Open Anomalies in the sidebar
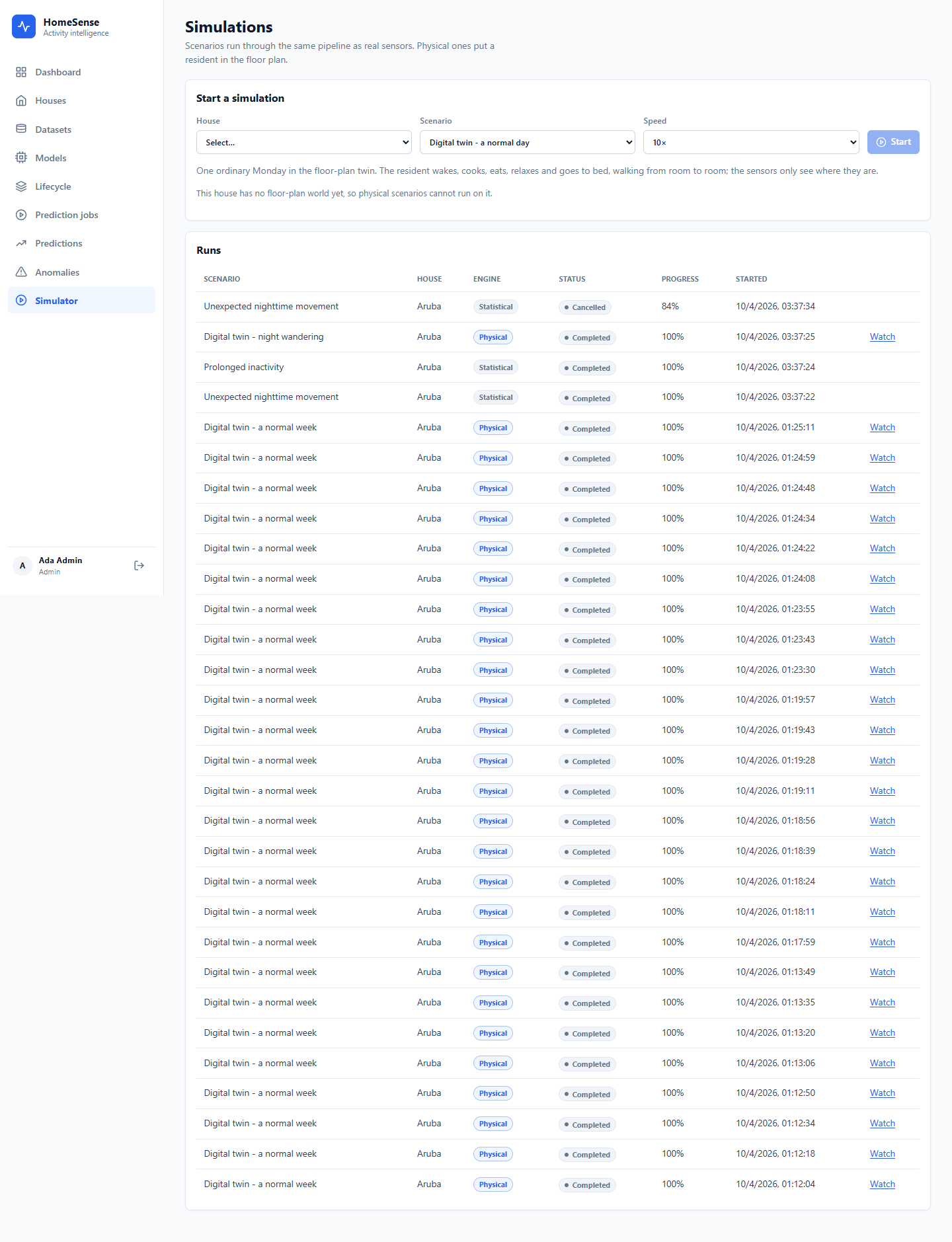952x1242 pixels. [x=81, y=272]
